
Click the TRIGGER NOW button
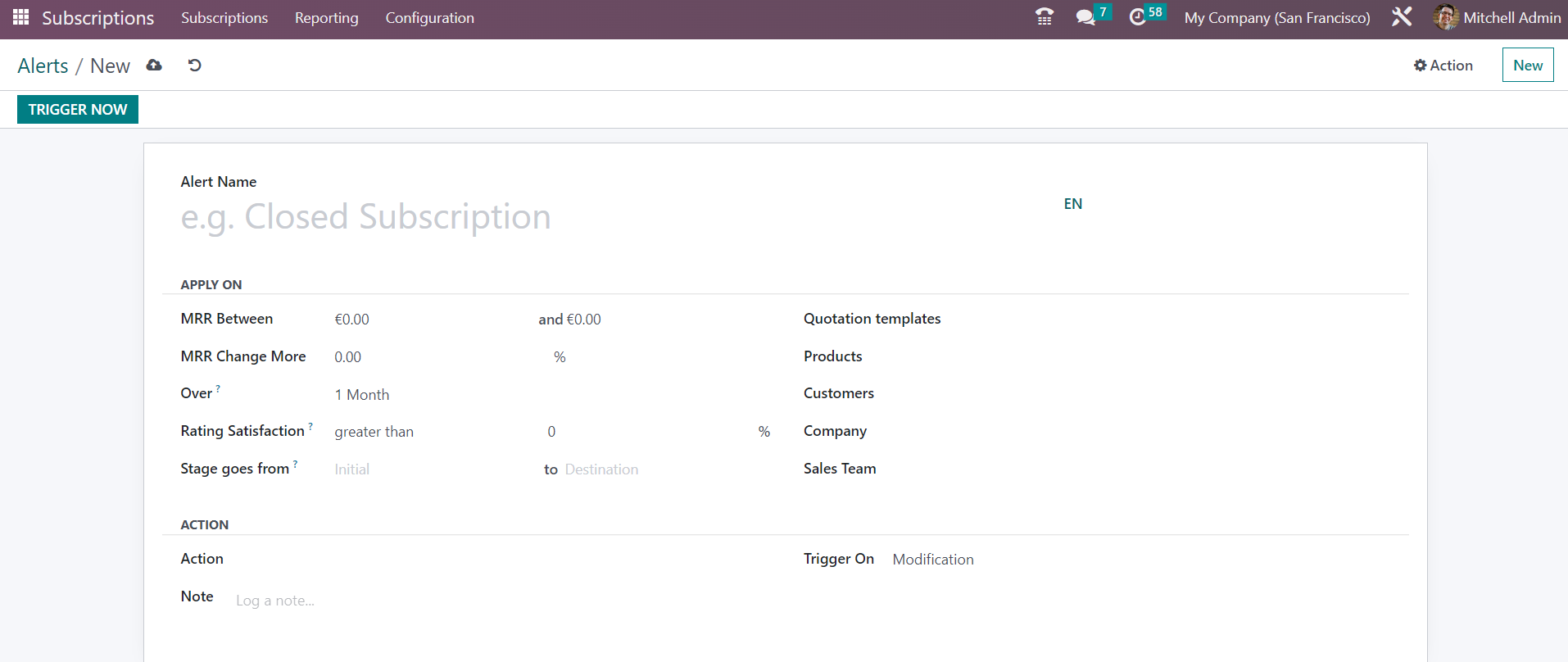pyautogui.click(x=78, y=109)
